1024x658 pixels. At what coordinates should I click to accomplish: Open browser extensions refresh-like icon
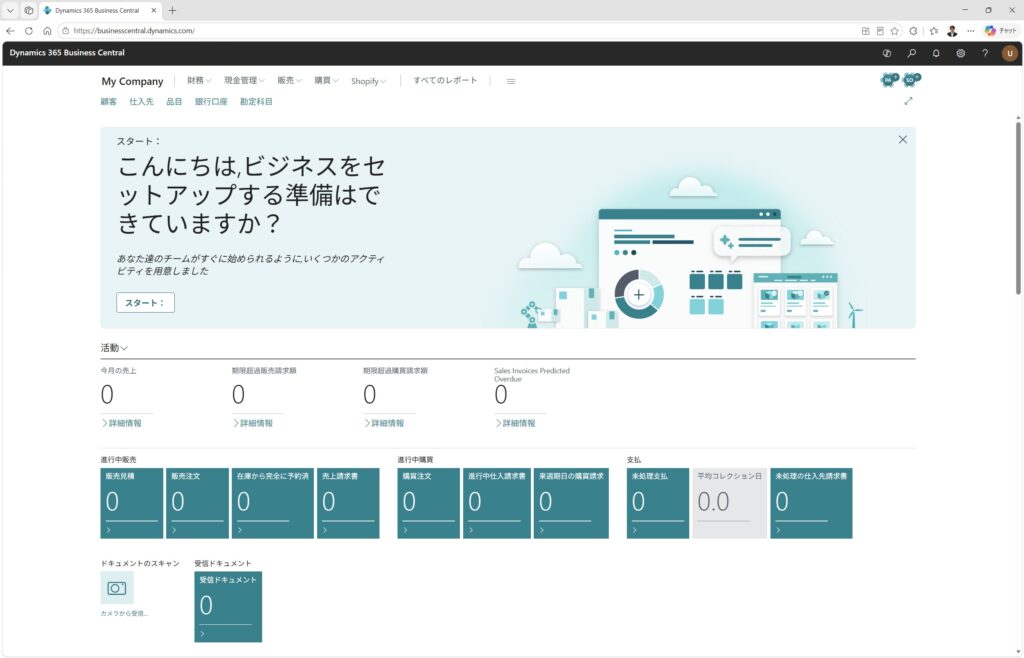(x=913, y=31)
